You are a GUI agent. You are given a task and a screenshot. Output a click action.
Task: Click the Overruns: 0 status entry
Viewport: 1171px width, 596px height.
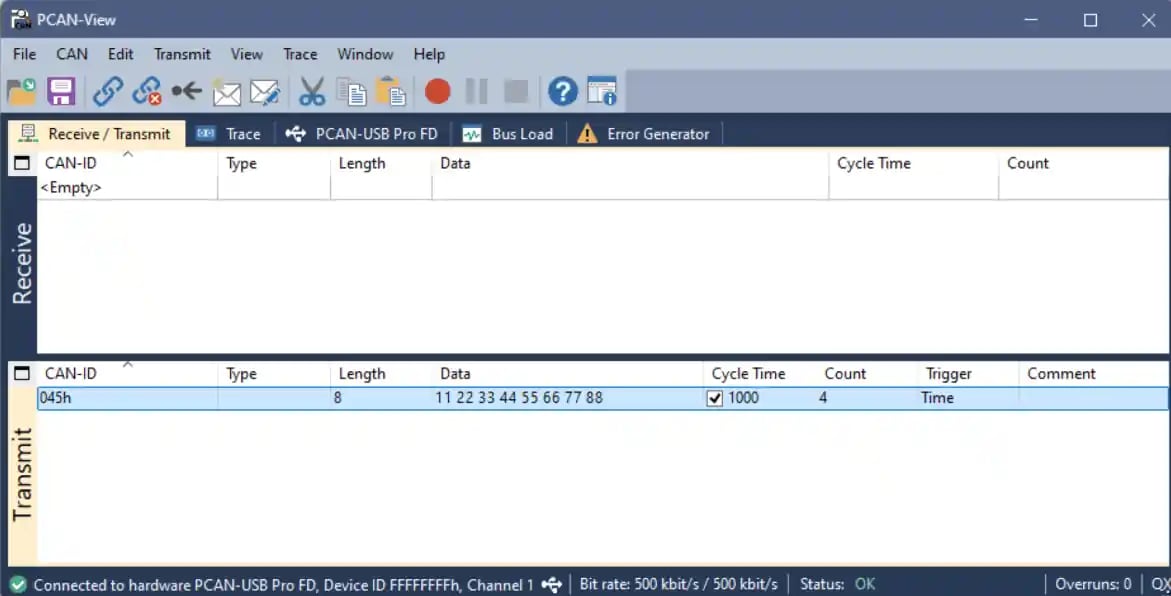(1093, 584)
